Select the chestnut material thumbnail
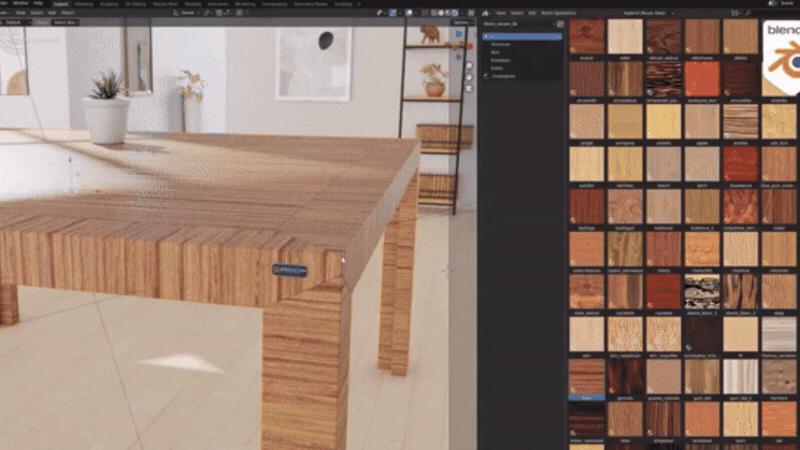The height and width of the screenshot is (450, 800). point(740,249)
